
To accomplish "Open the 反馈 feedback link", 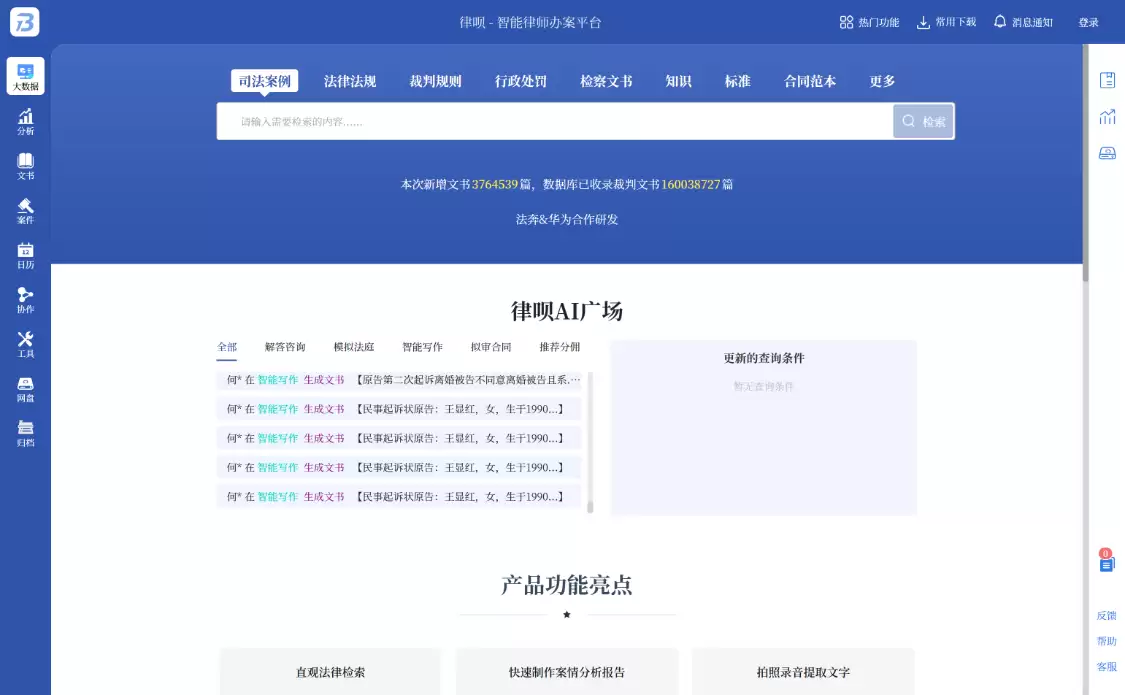I will tap(1105, 615).
